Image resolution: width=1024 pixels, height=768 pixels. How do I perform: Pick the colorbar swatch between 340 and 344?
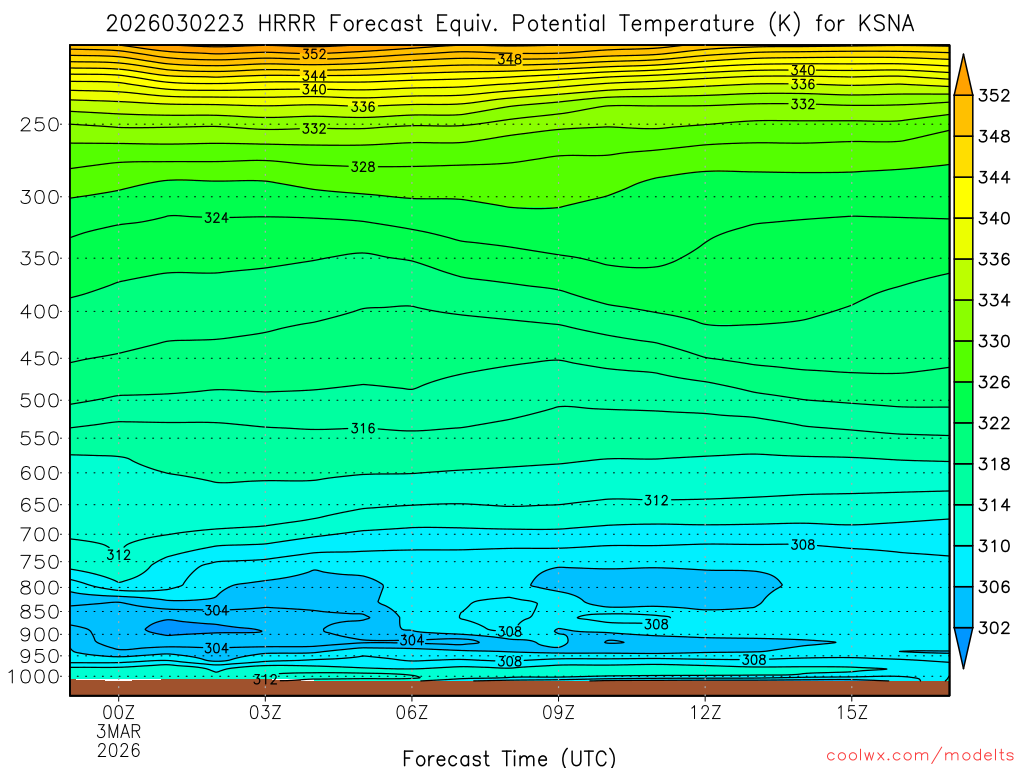[x=963, y=198]
